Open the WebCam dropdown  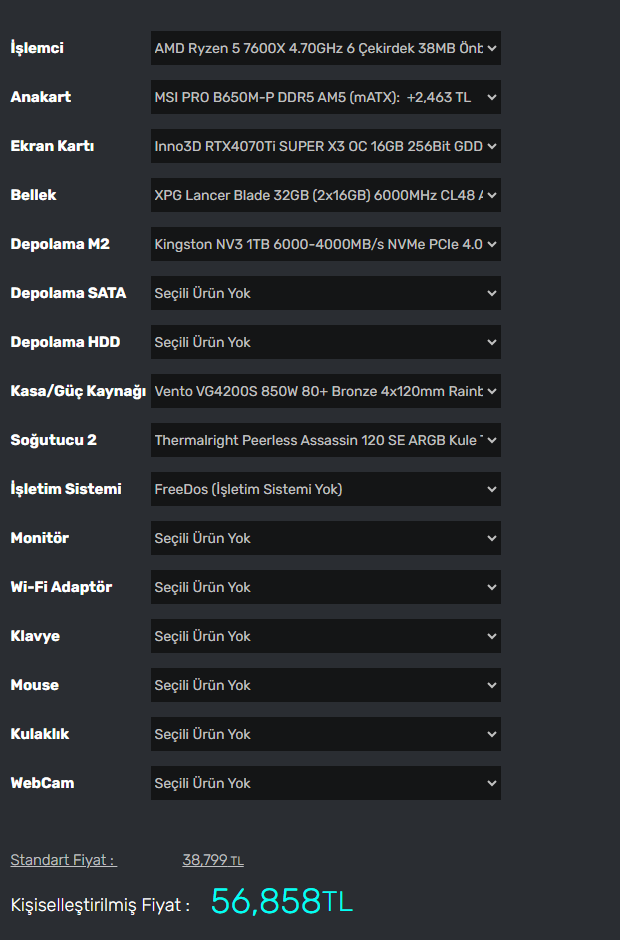coord(325,783)
